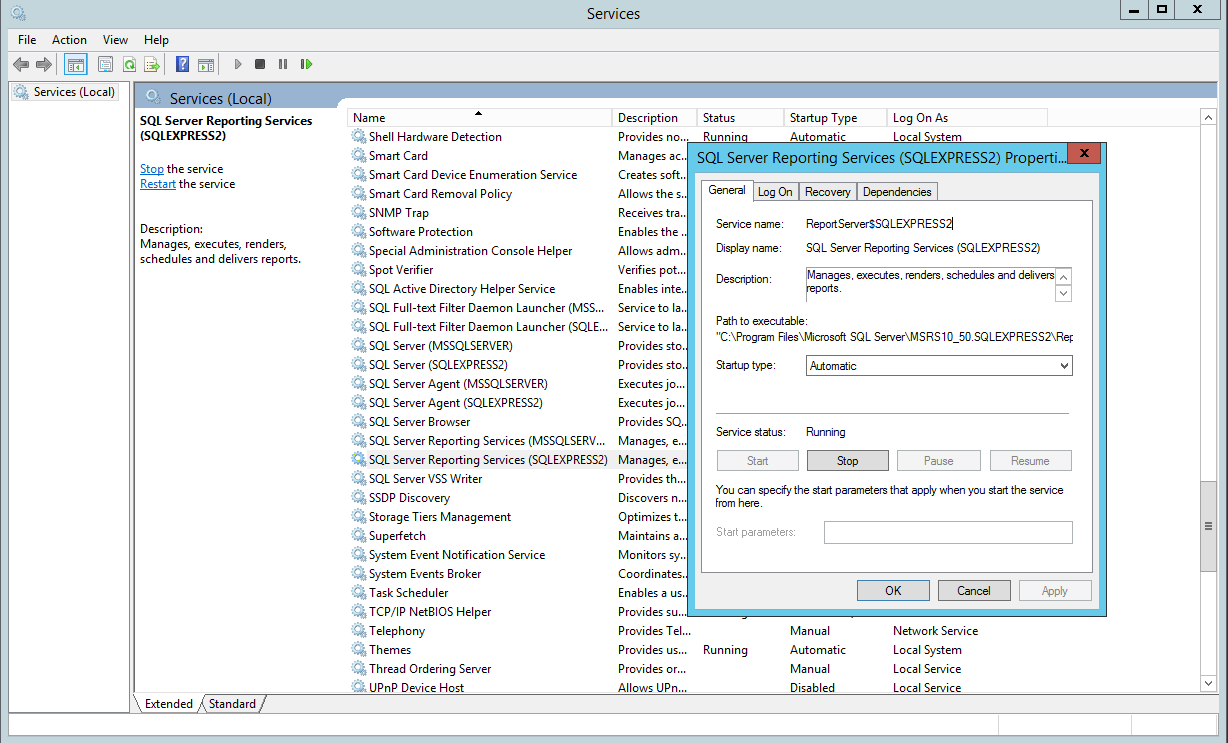The image size is (1228, 743).
Task: Open Help via the blue question mark icon
Action: pos(182,64)
